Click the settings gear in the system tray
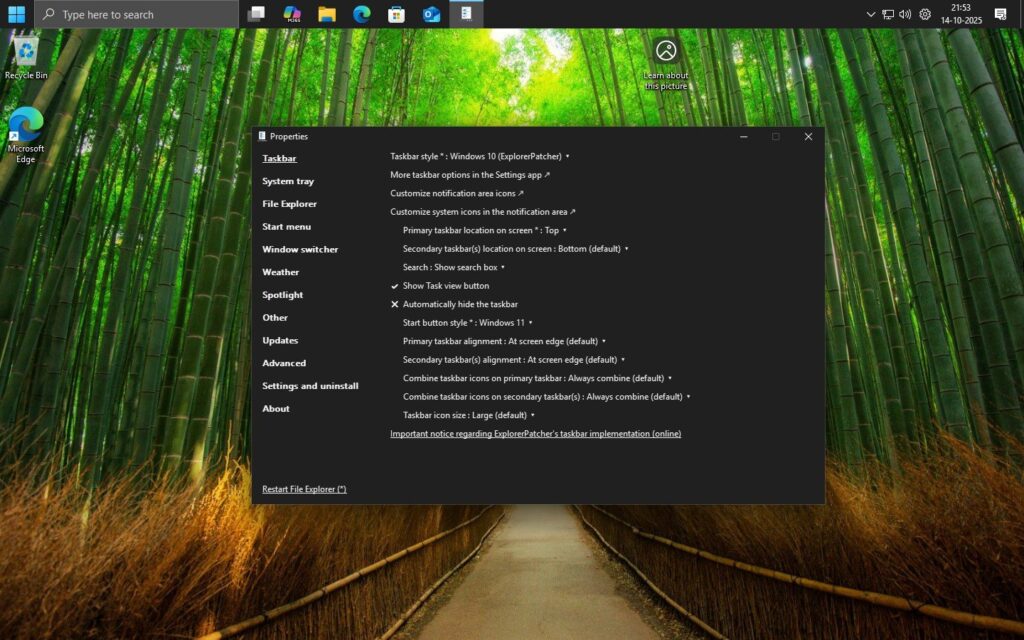 925,14
